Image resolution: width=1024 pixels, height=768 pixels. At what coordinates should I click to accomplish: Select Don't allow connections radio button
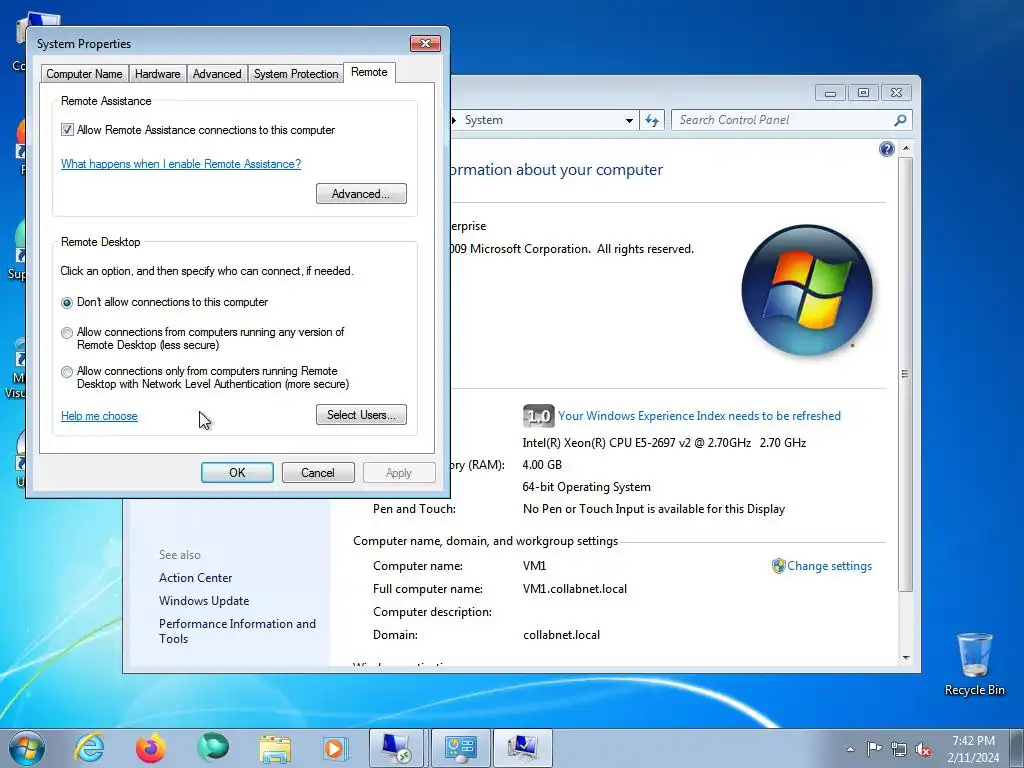pos(67,303)
